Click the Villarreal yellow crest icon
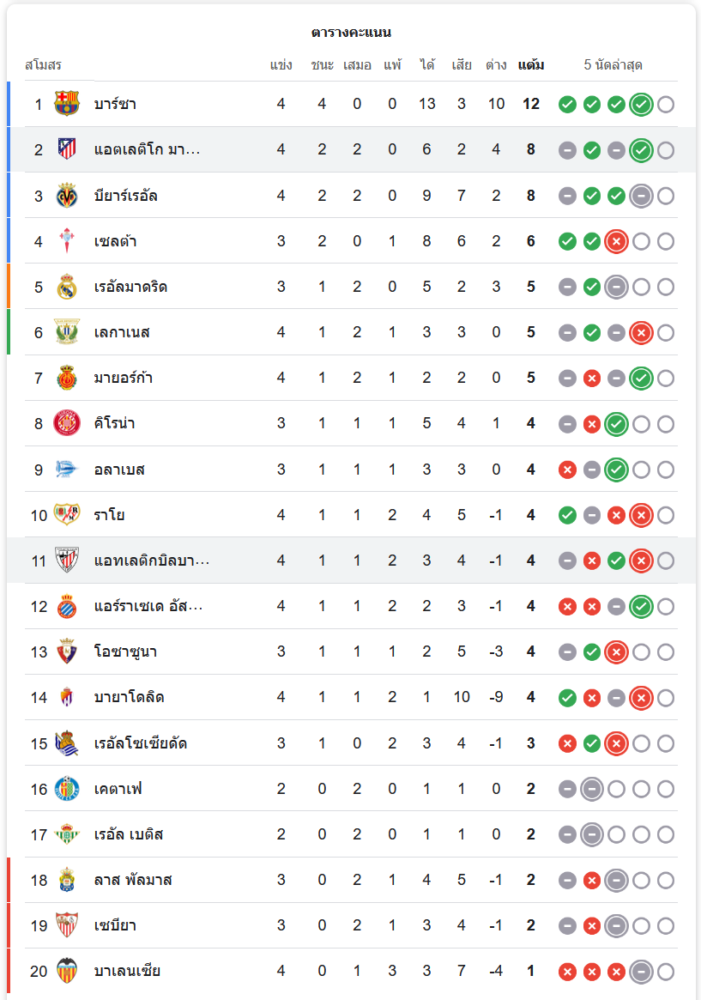The width and height of the screenshot is (701, 1000). (x=67, y=196)
